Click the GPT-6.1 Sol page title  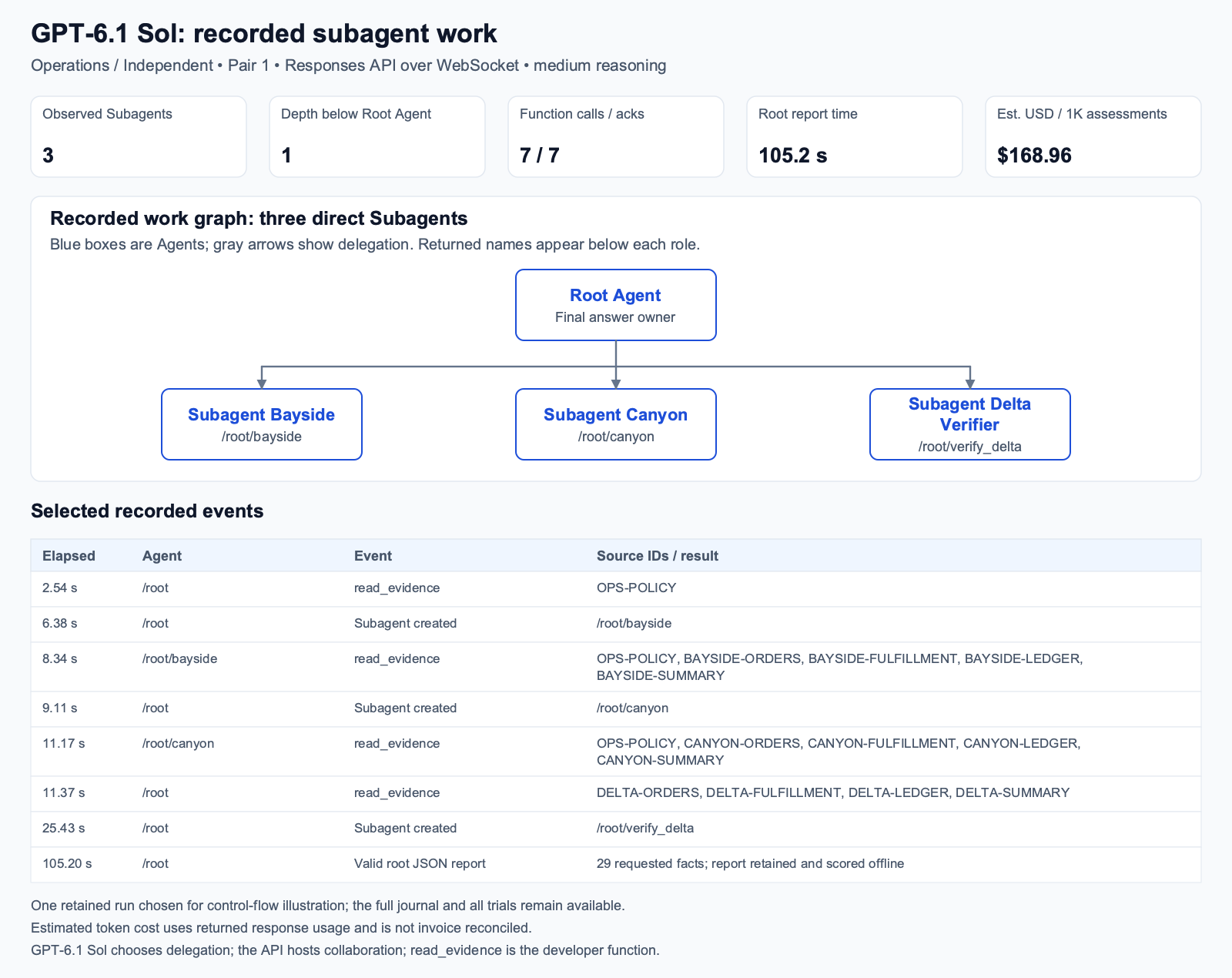pyautogui.click(x=264, y=34)
